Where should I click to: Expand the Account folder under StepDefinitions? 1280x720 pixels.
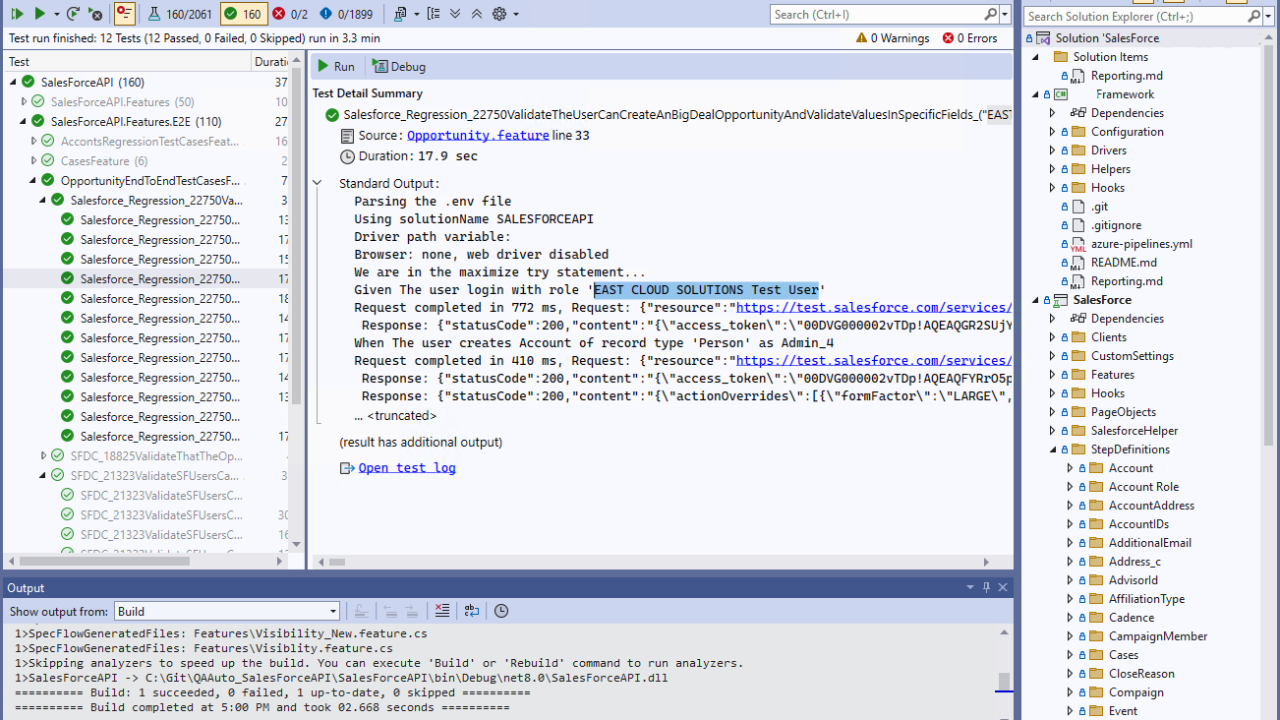click(x=1069, y=468)
